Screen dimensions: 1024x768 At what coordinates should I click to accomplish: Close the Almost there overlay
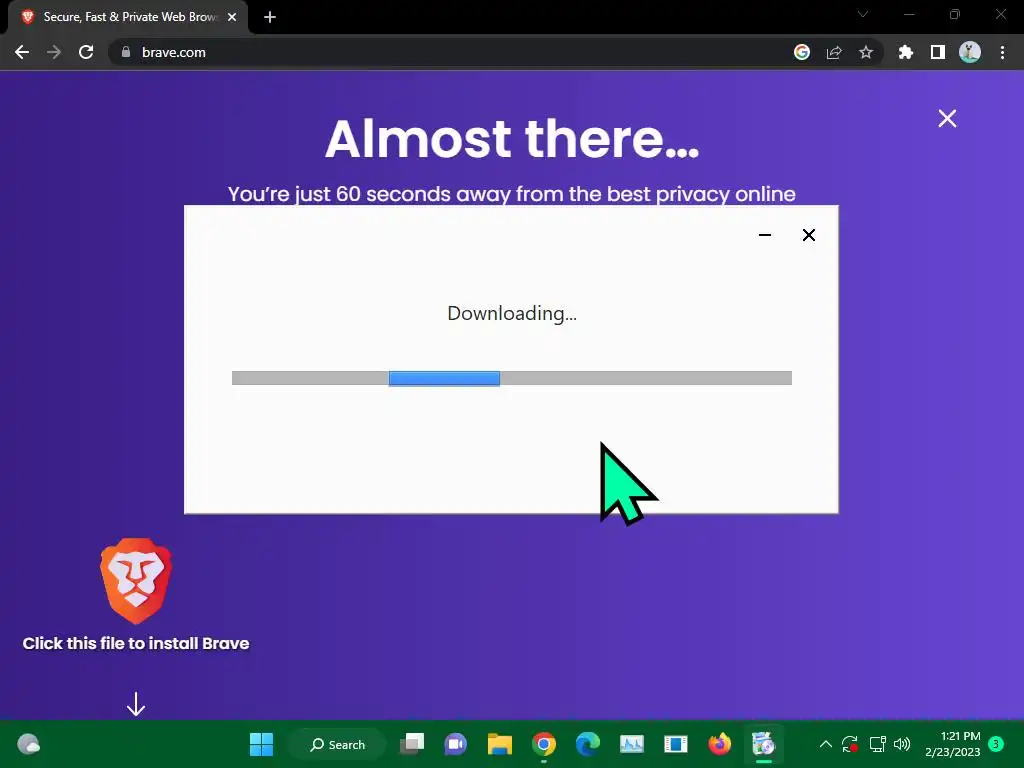[x=947, y=118]
